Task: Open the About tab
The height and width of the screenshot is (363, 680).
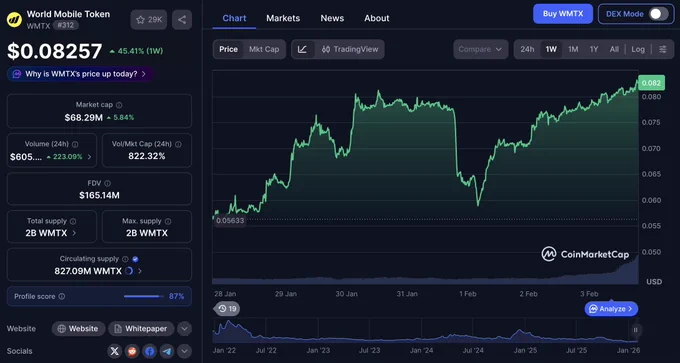Action: tap(377, 18)
